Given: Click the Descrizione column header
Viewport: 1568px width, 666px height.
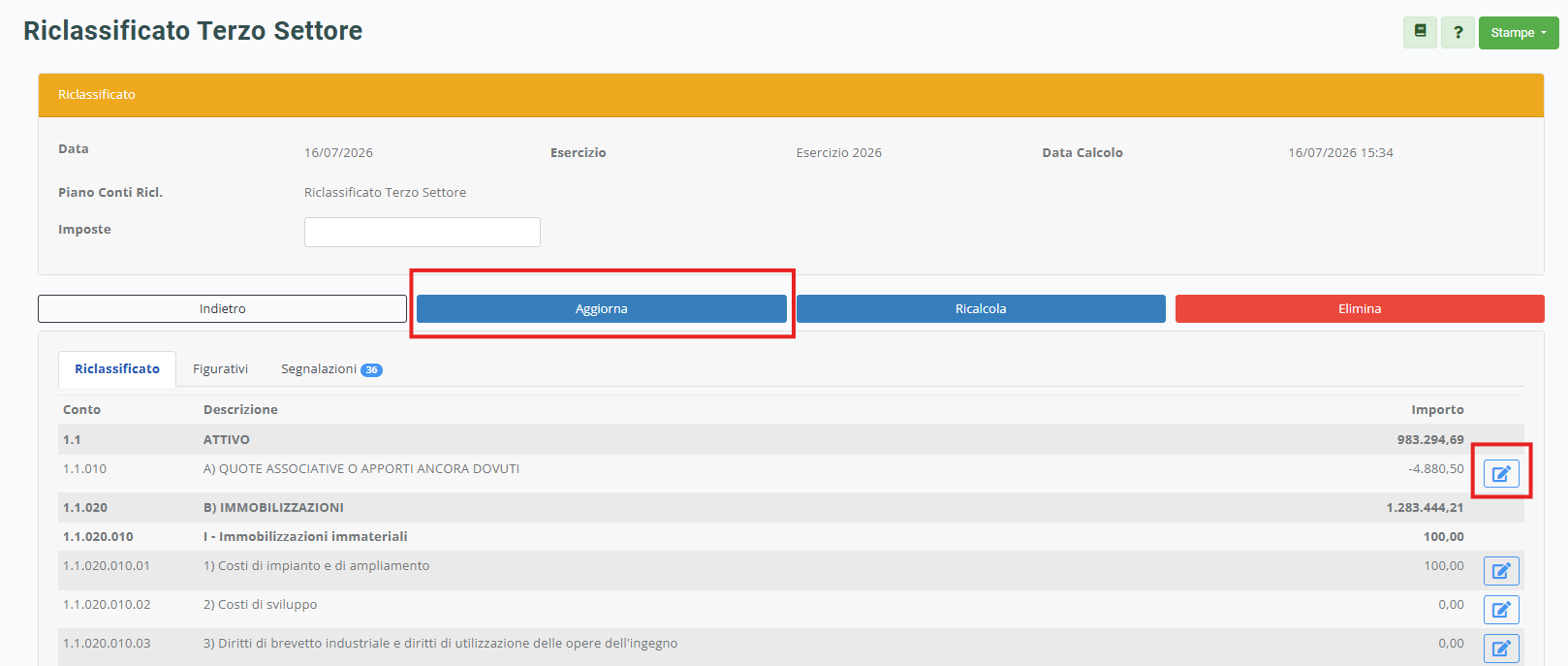Looking at the screenshot, I should (x=240, y=410).
